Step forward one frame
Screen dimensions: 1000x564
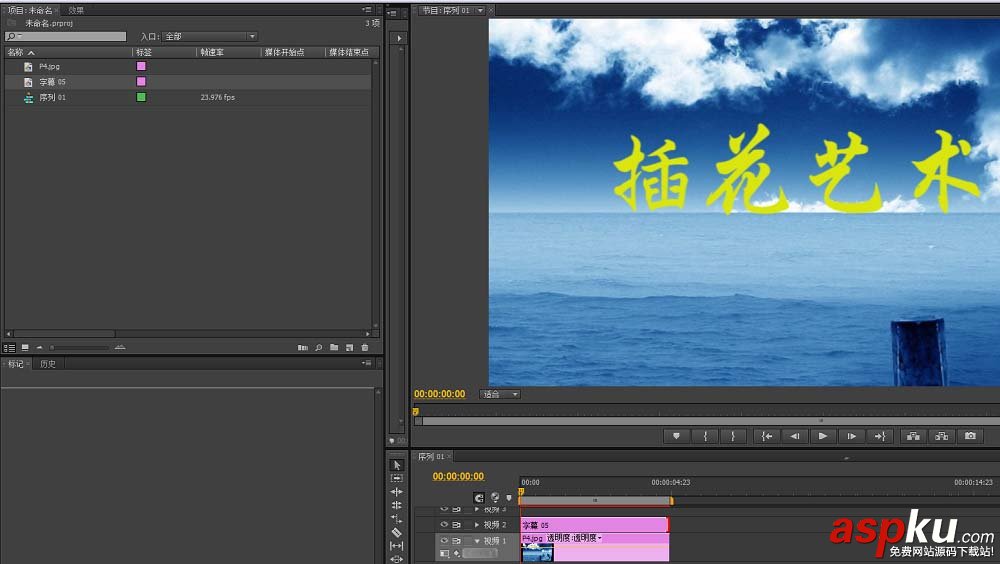pyautogui.click(x=851, y=436)
